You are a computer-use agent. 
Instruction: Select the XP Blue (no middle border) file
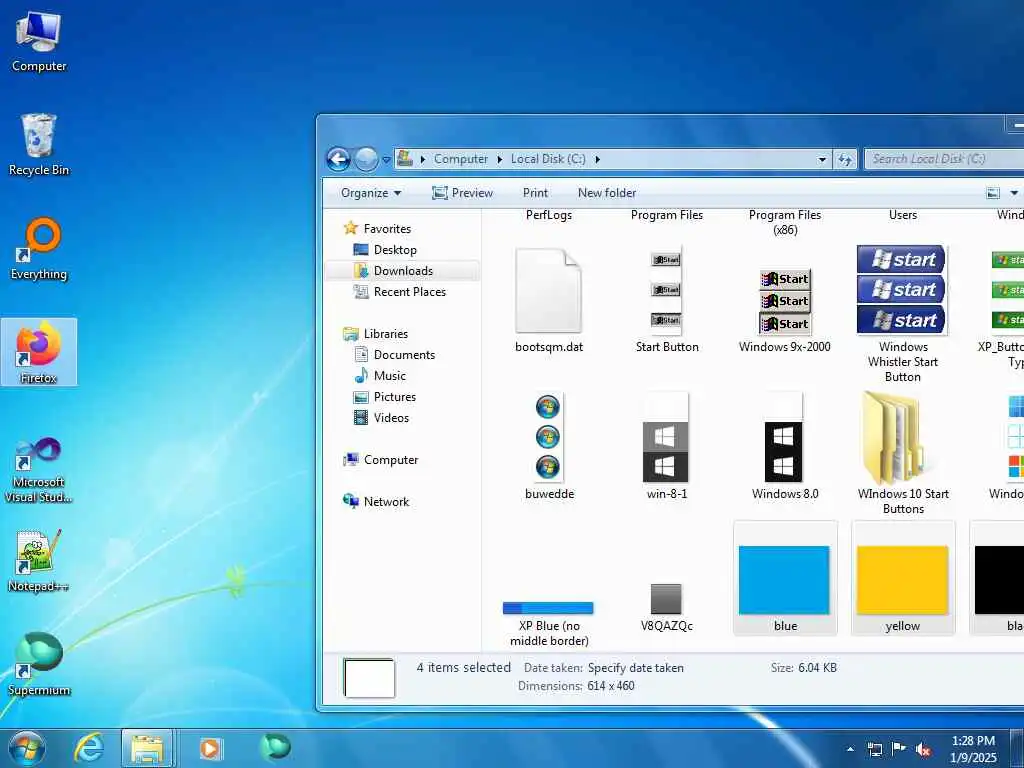[x=549, y=624]
